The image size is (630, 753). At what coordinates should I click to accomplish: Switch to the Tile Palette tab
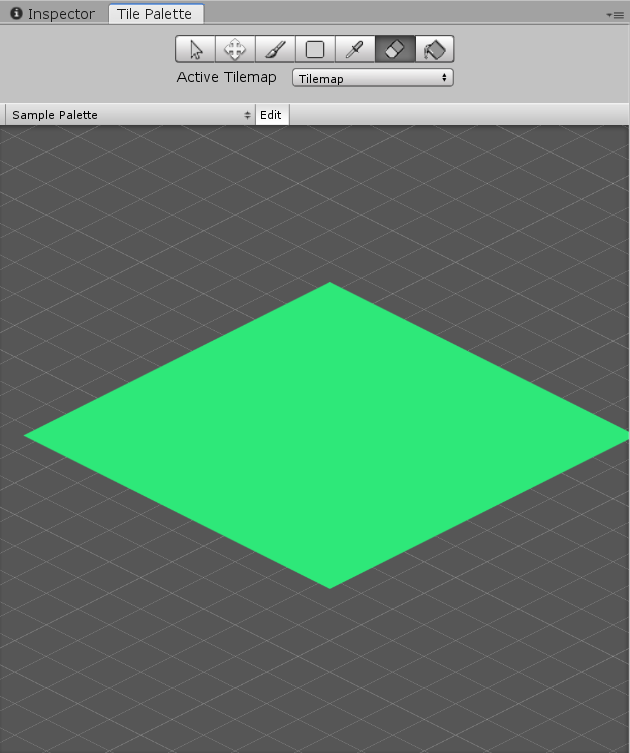point(156,14)
